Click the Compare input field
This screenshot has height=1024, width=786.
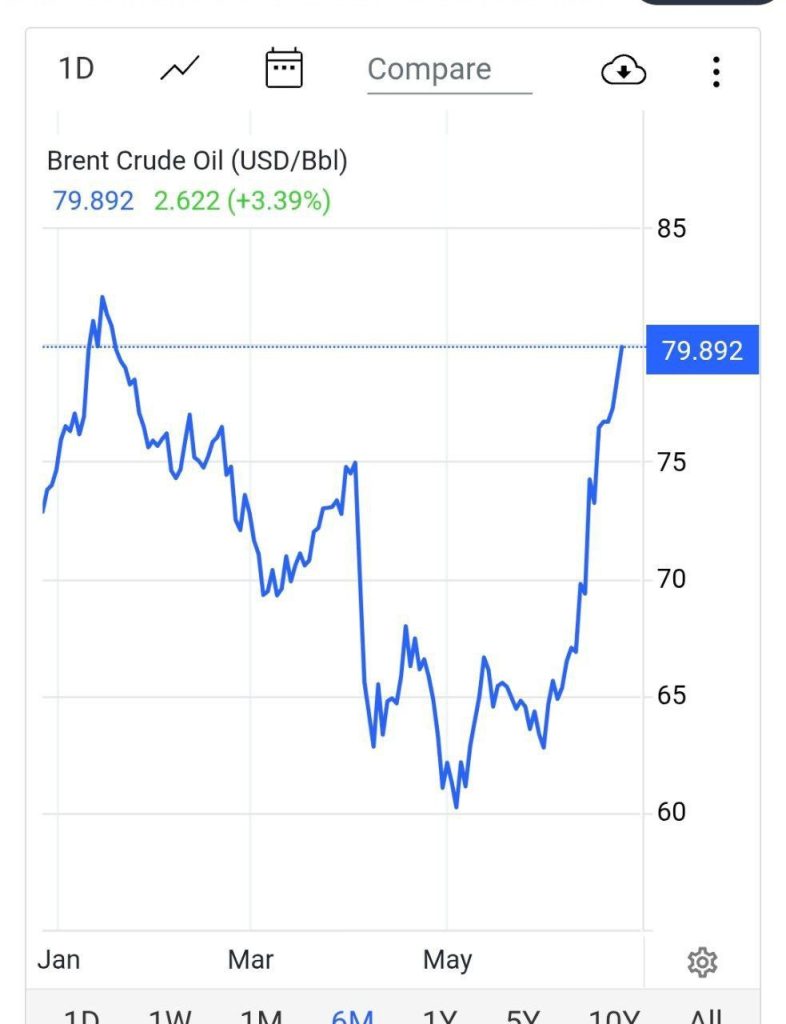click(449, 70)
